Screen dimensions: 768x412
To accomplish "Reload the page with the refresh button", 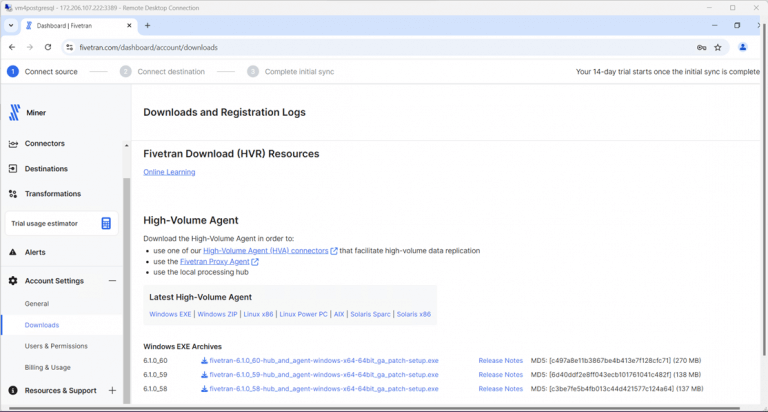I will [49, 47].
